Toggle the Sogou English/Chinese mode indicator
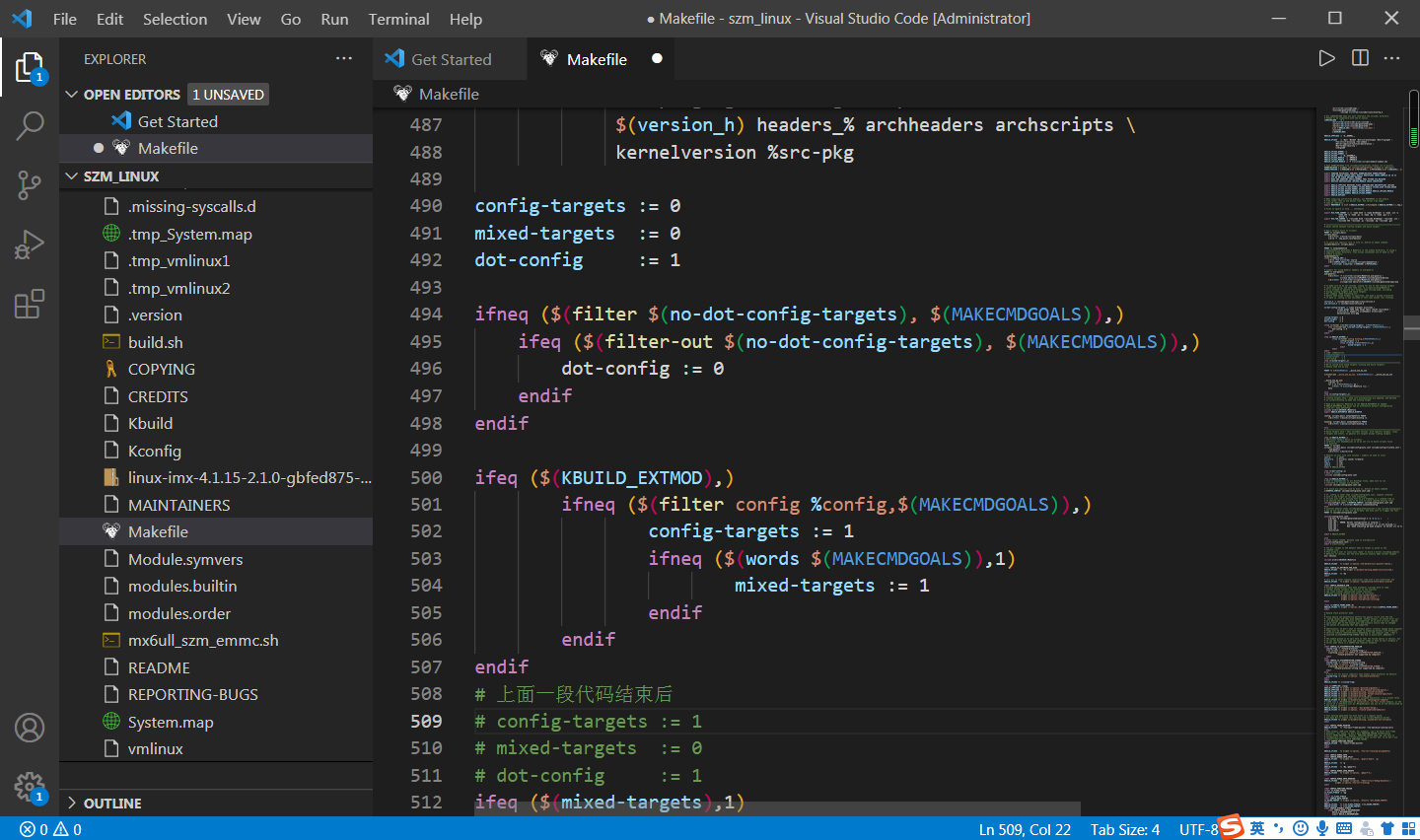Viewport: 1420px width, 840px height. (1257, 828)
